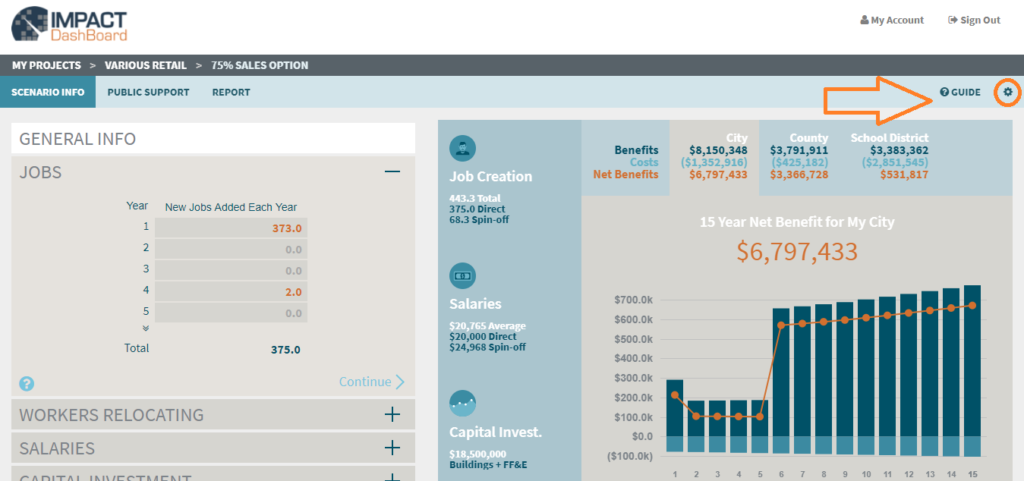
Task: Expand the Workers Relocating section
Action: coord(392,414)
